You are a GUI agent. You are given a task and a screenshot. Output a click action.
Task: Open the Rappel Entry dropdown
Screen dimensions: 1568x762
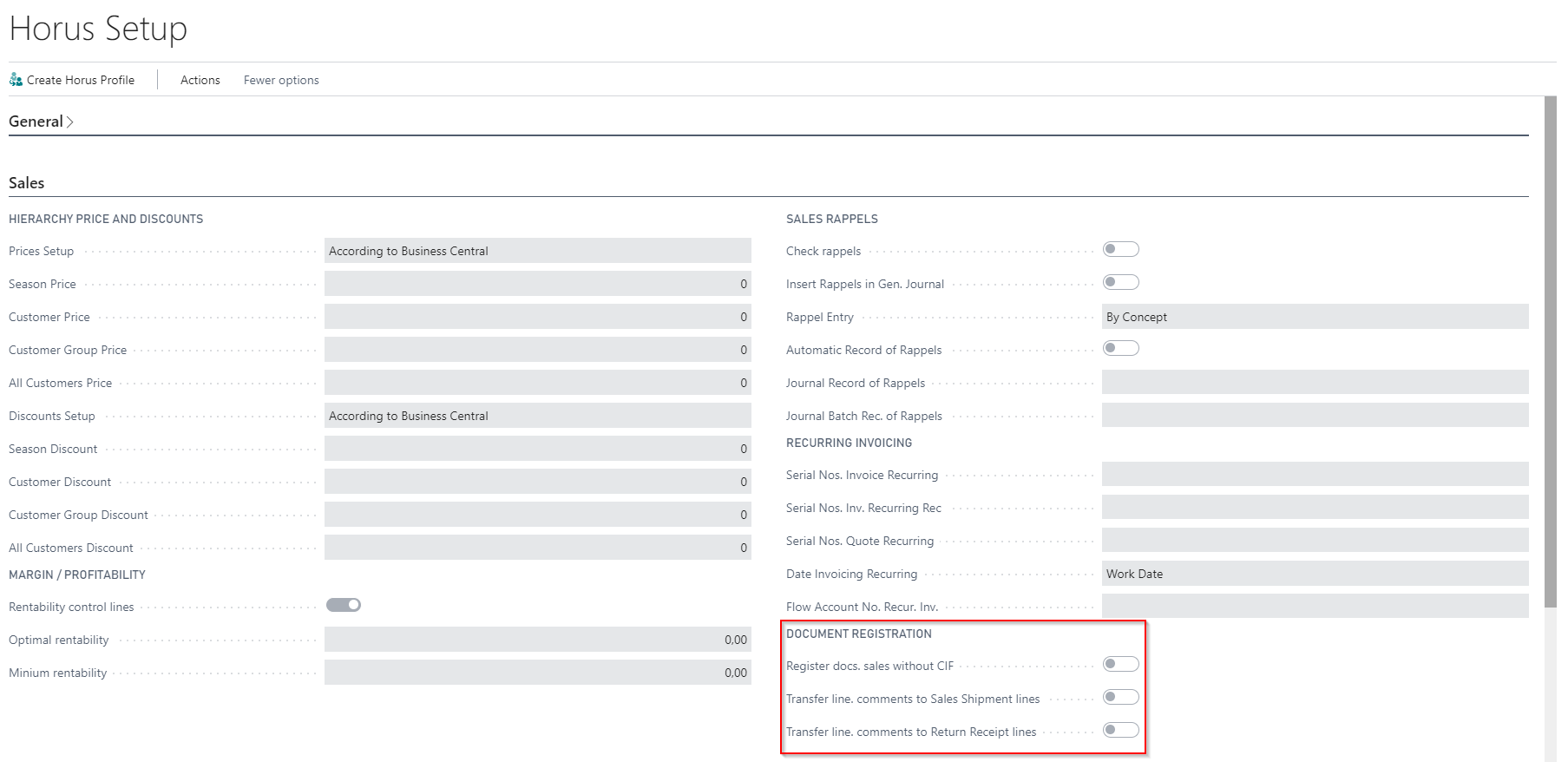[1315, 317]
